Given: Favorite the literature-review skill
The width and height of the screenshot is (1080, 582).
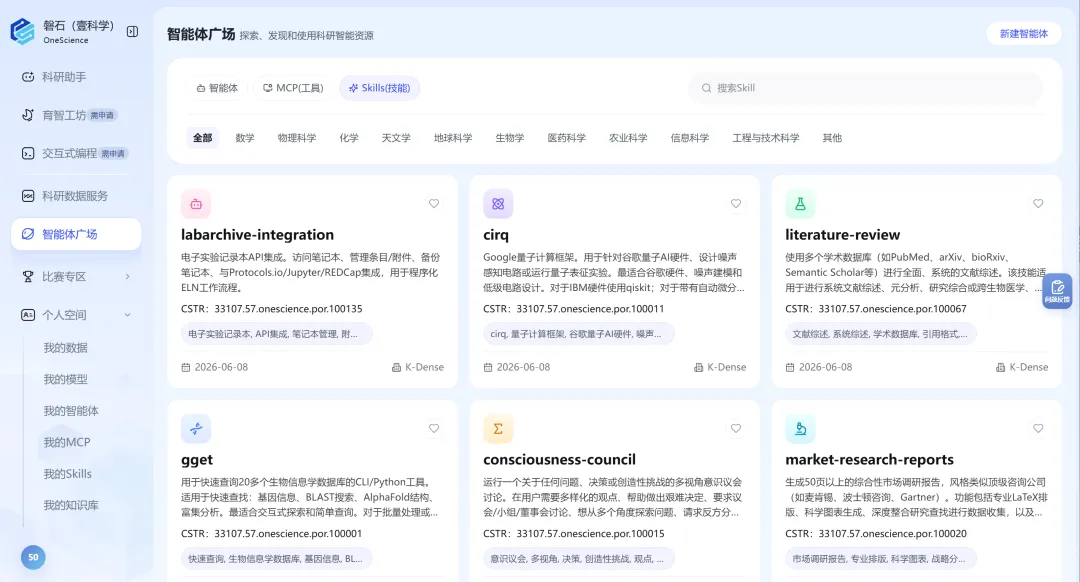Looking at the screenshot, I should (x=1038, y=204).
